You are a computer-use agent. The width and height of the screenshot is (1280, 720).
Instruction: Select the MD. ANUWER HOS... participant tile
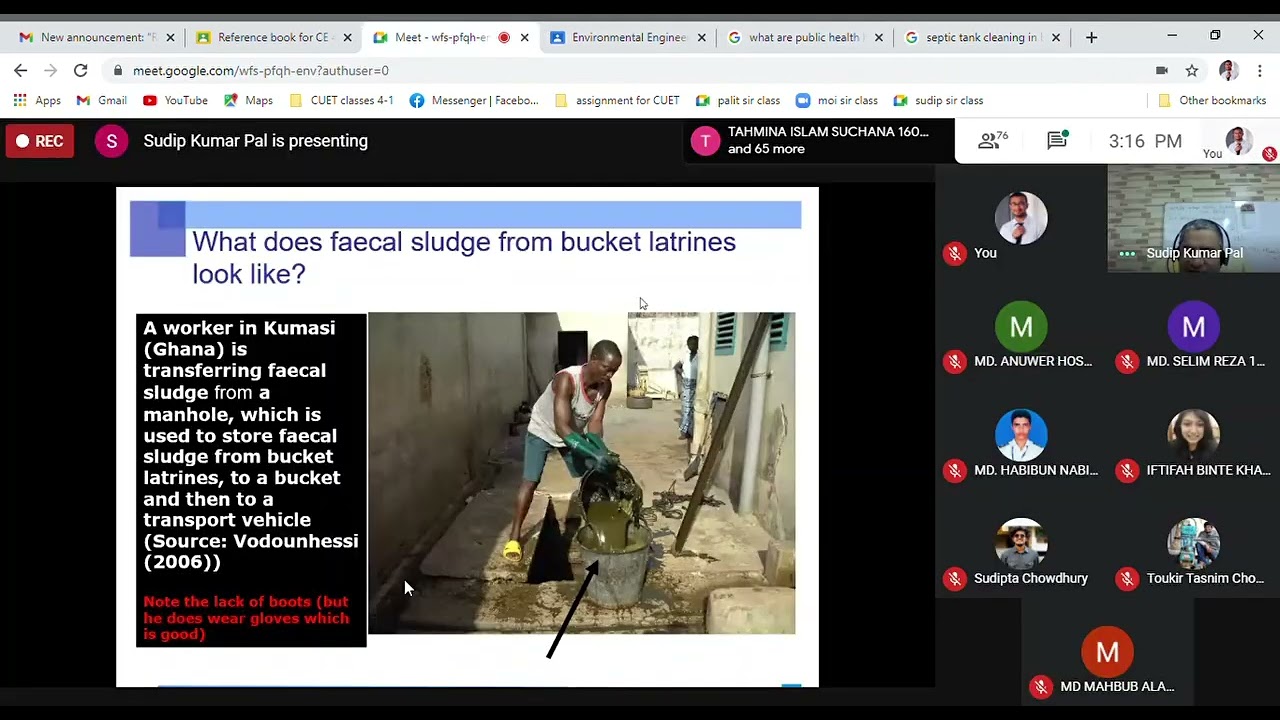[x=1021, y=326]
